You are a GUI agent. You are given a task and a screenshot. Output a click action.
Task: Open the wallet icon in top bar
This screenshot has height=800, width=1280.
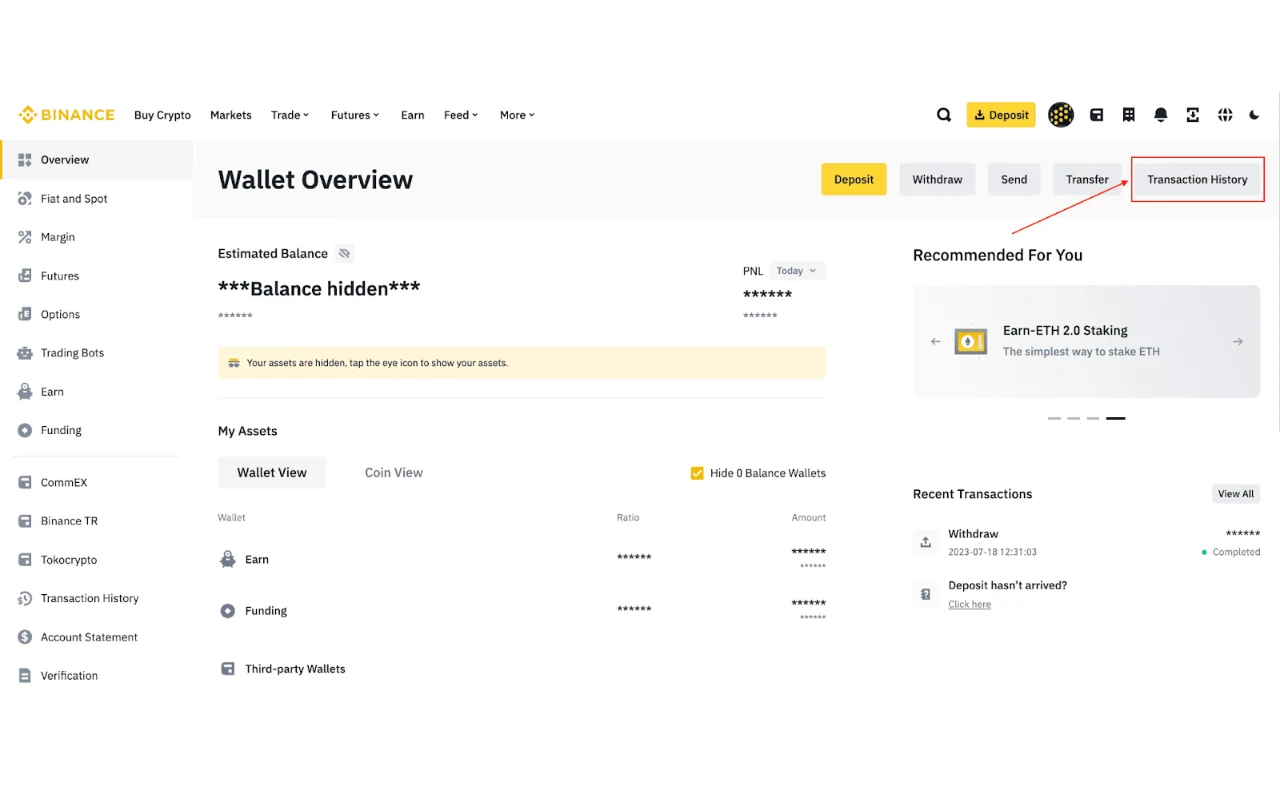pyautogui.click(x=1096, y=115)
